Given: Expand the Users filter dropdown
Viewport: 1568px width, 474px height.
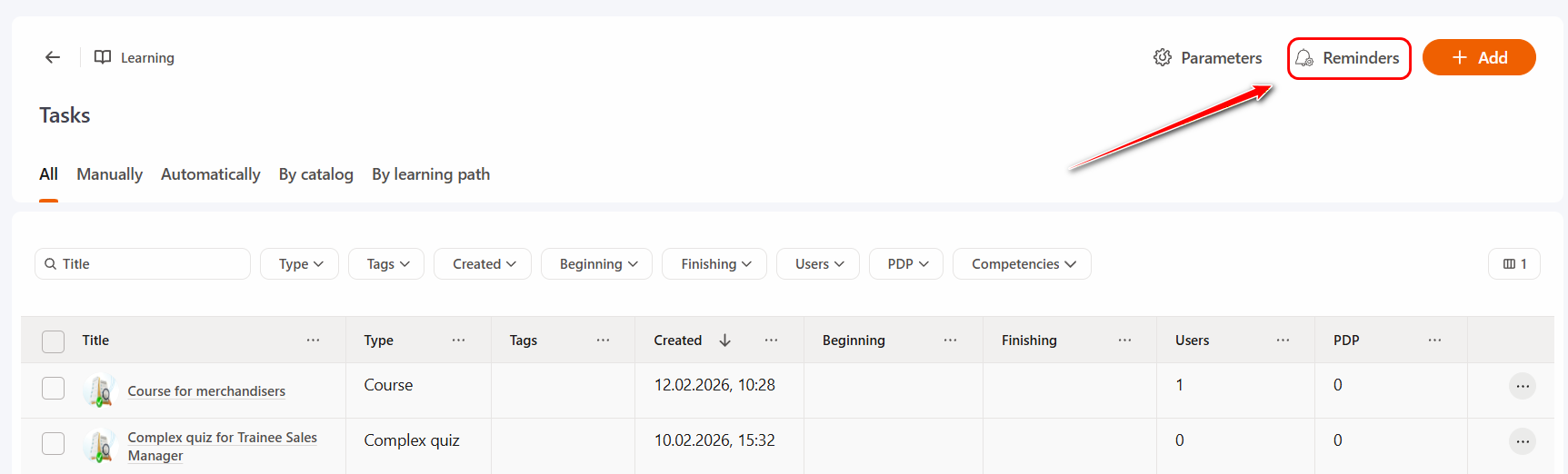Looking at the screenshot, I should click(x=818, y=264).
